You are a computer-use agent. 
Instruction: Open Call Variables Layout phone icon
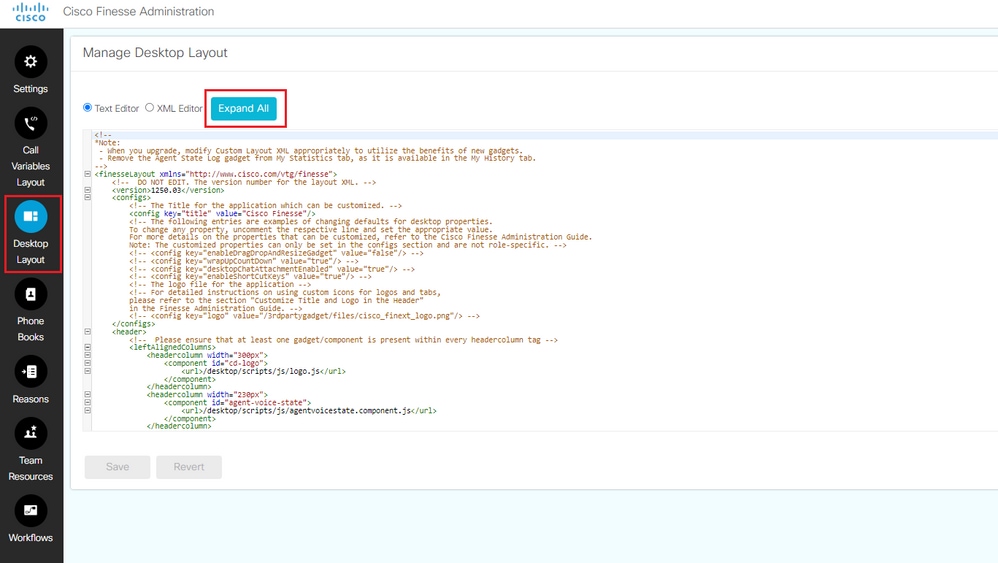(31, 123)
